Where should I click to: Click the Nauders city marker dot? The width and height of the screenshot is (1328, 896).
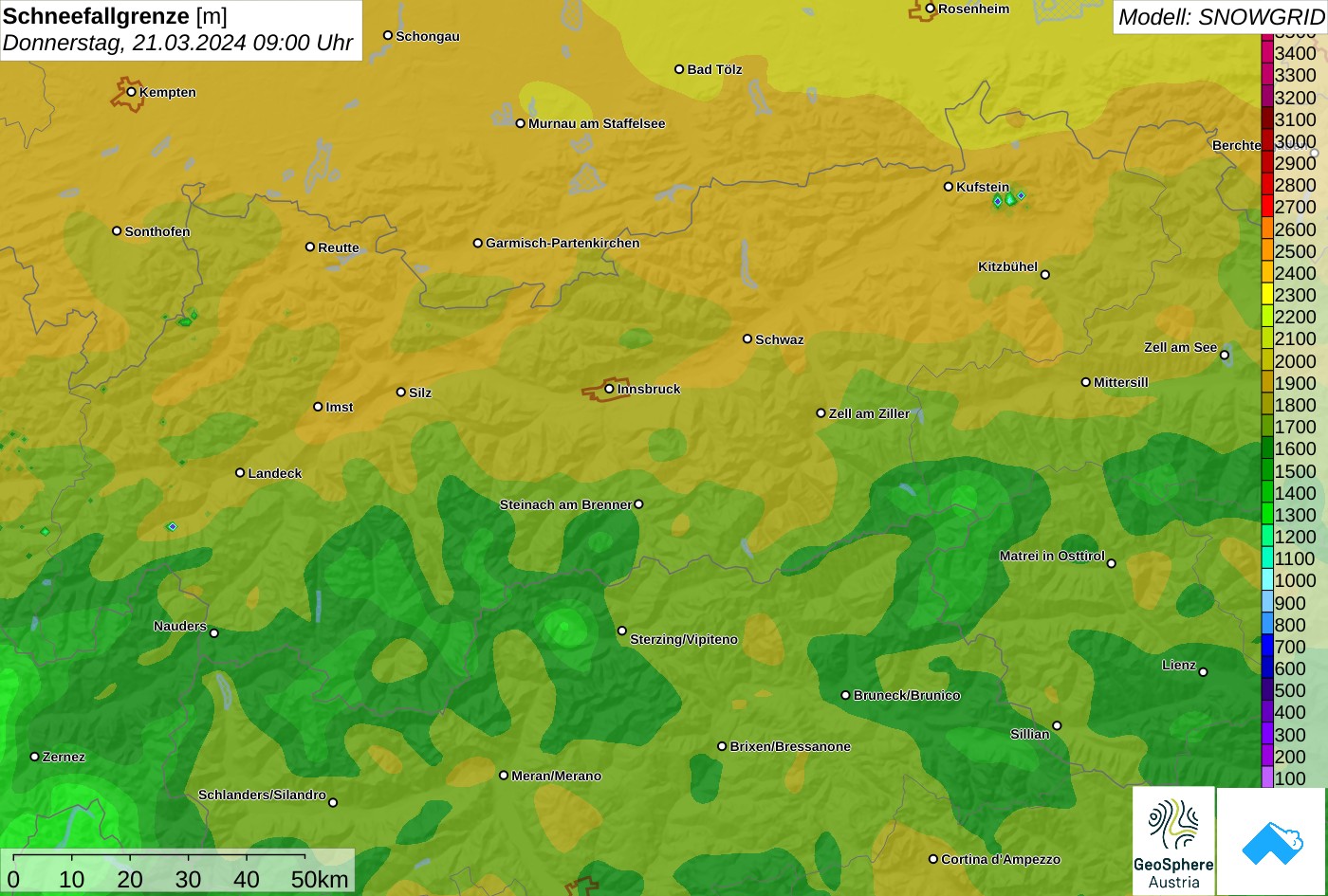(214, 633)
